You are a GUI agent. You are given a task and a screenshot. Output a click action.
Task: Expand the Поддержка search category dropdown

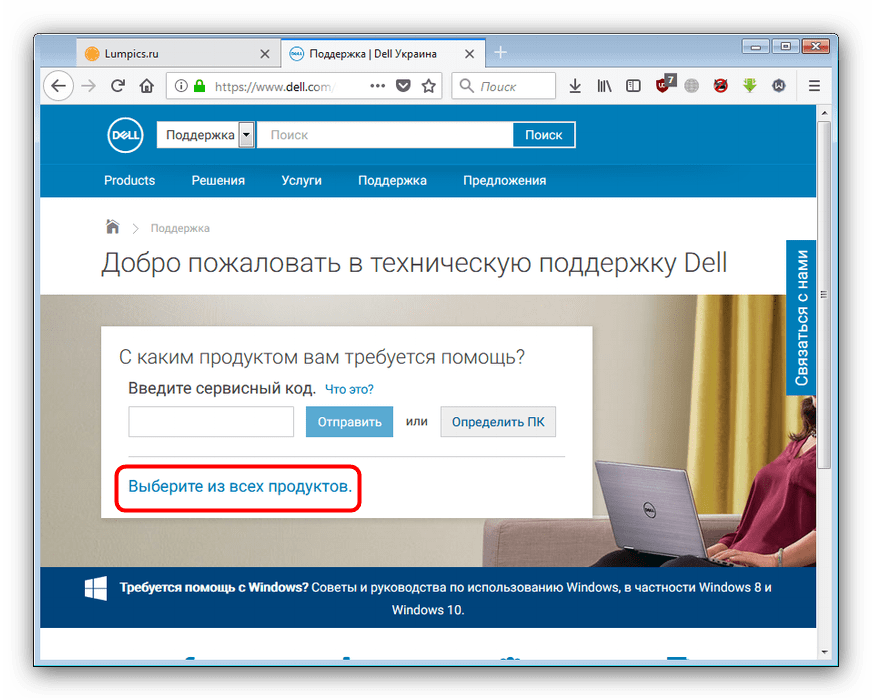tap(246, 135)
